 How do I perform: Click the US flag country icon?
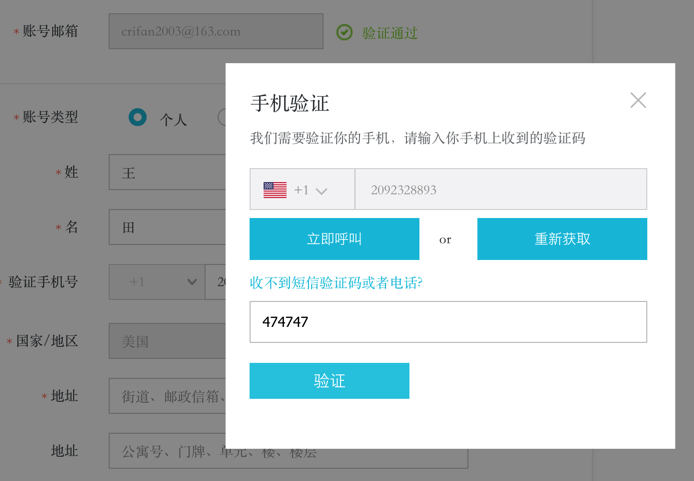[x=275, y=190]
